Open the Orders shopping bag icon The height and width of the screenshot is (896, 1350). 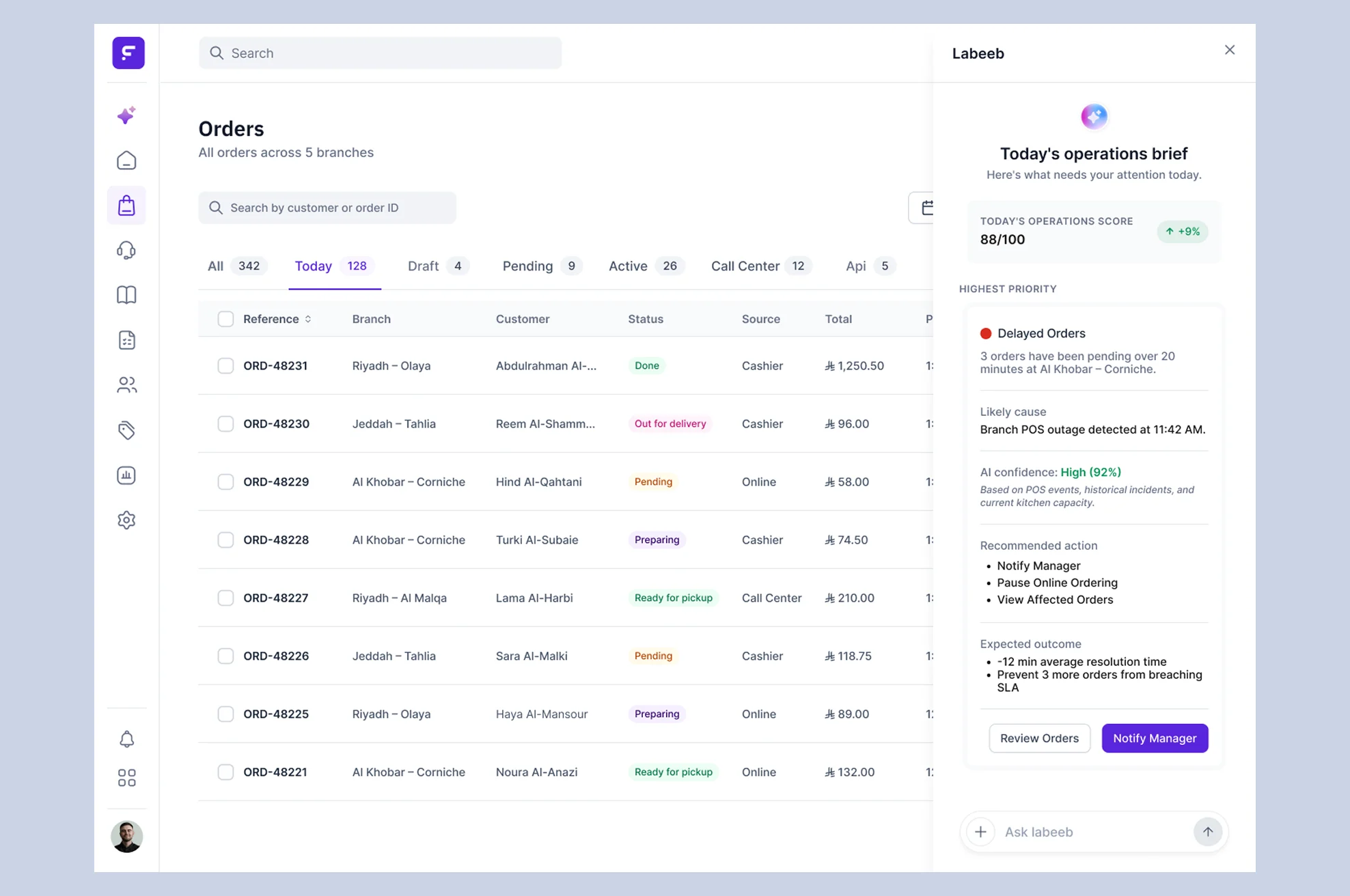click(126, 205)
